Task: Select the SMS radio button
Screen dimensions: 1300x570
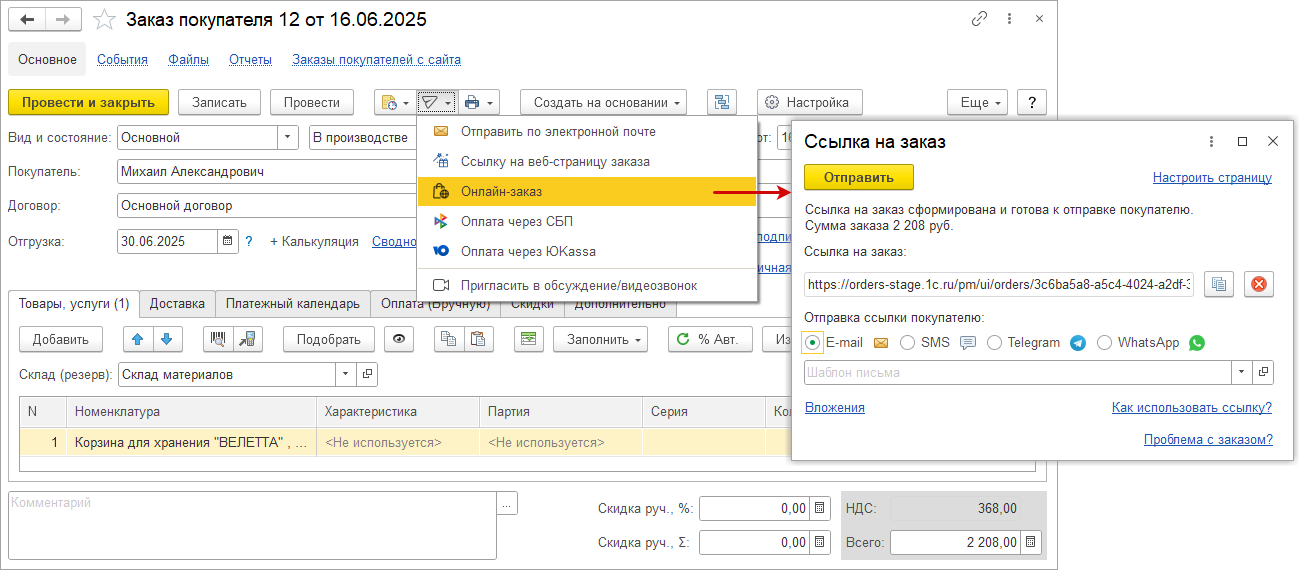Action: point(908,343)
